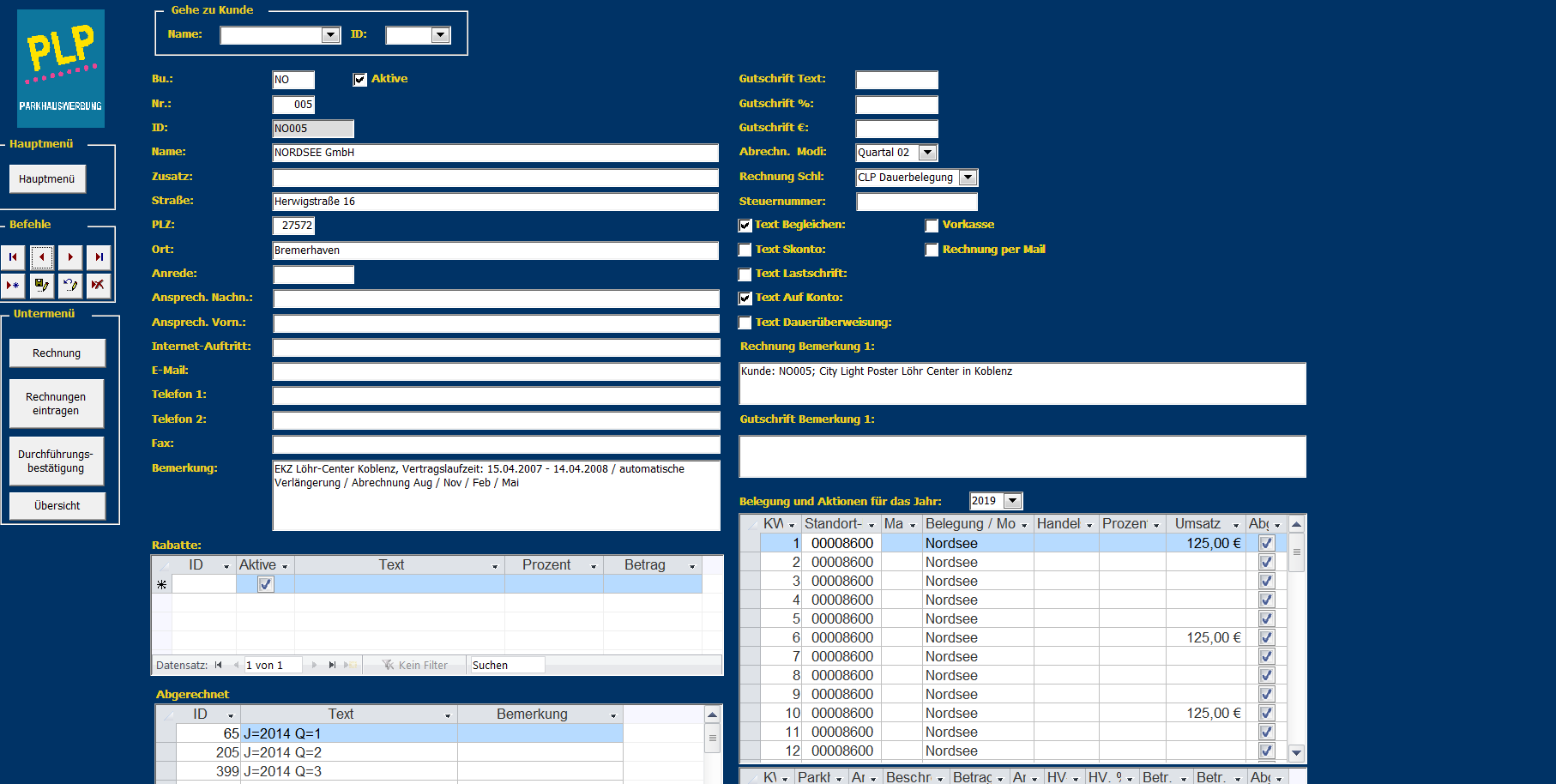Viewport: 1556px width, 784px height.
Task: Jump to last record in Befehle panel
Action: [x=99, y=257]
